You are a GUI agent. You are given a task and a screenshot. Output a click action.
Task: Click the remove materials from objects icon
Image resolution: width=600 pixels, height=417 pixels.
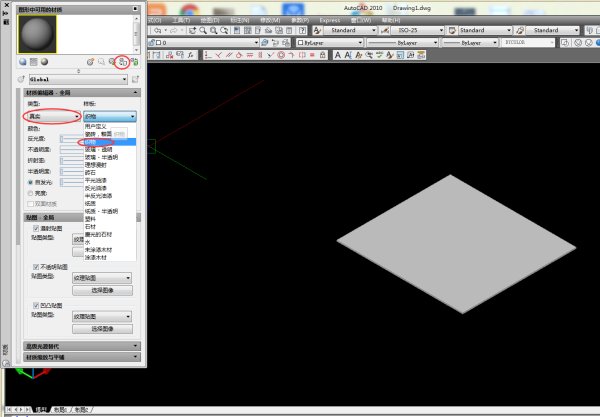(x=134, y=62)
